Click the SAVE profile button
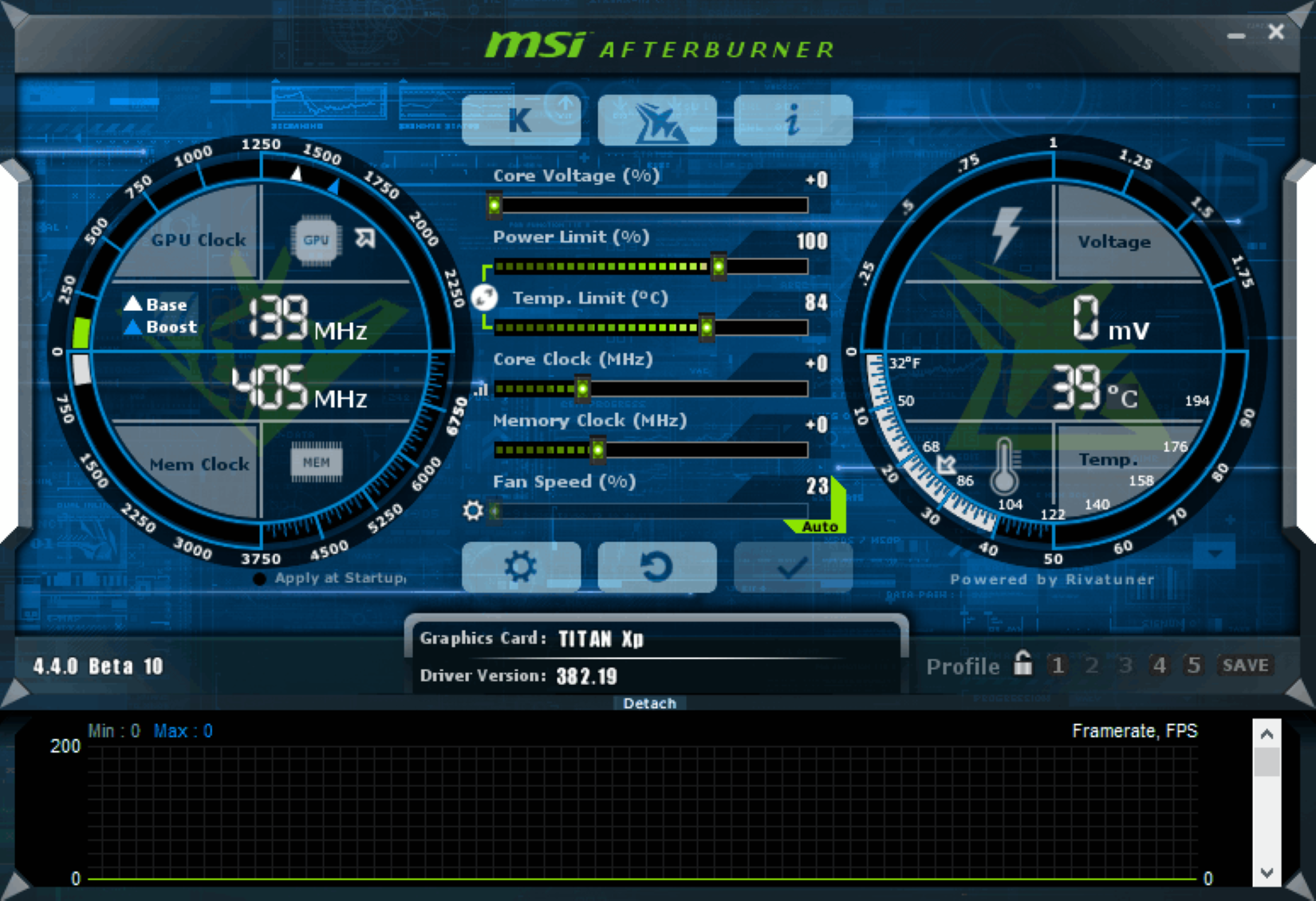The width and height of the screenshot is (1316, 901). pos(1246,665)
